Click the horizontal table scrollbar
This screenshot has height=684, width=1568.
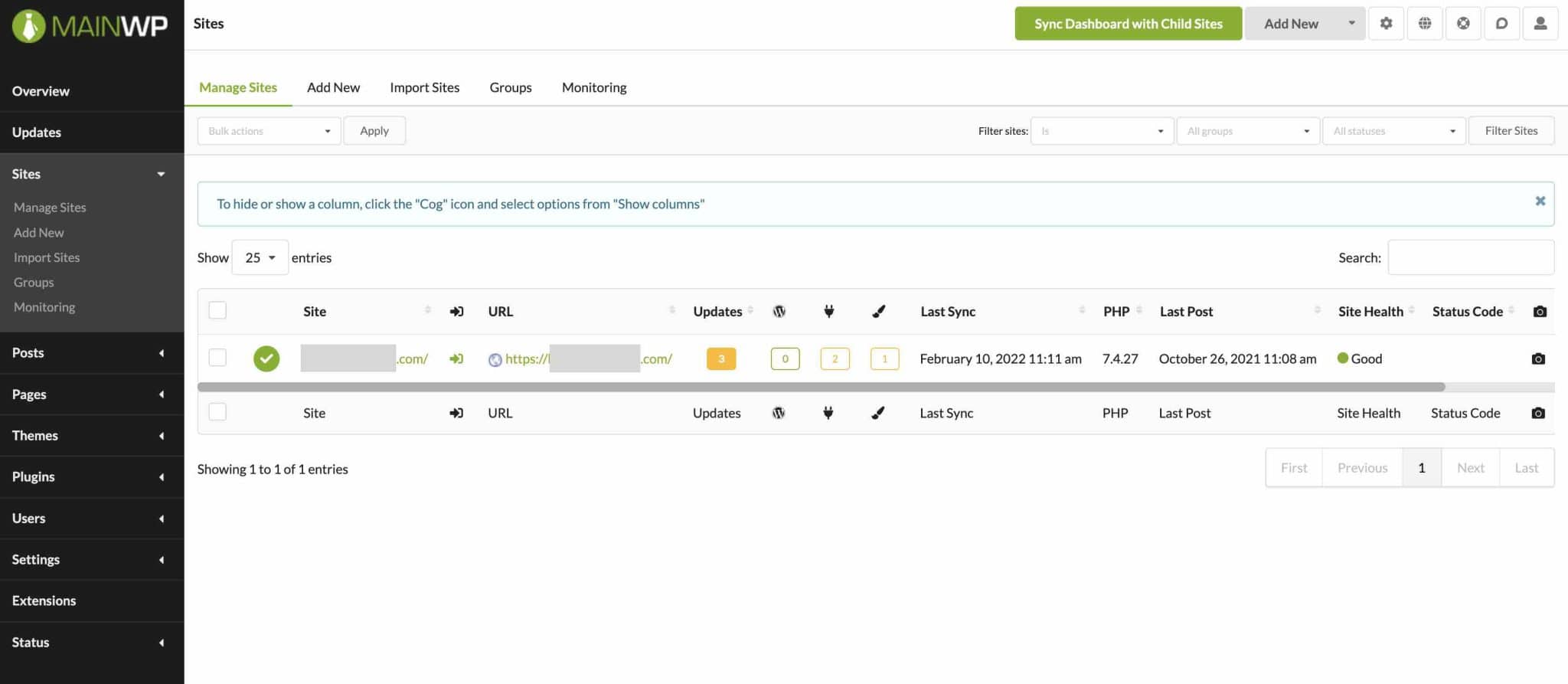[x=821, y=387]
